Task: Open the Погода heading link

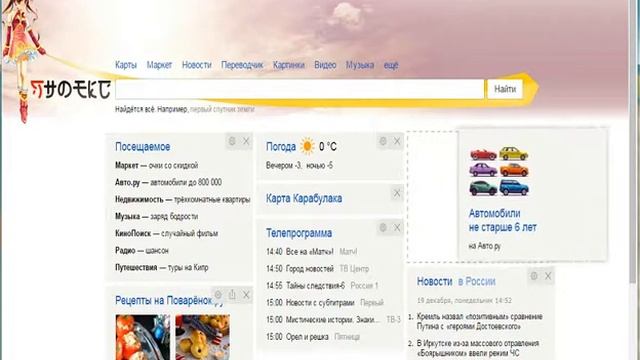Action: tap(281, 147)
